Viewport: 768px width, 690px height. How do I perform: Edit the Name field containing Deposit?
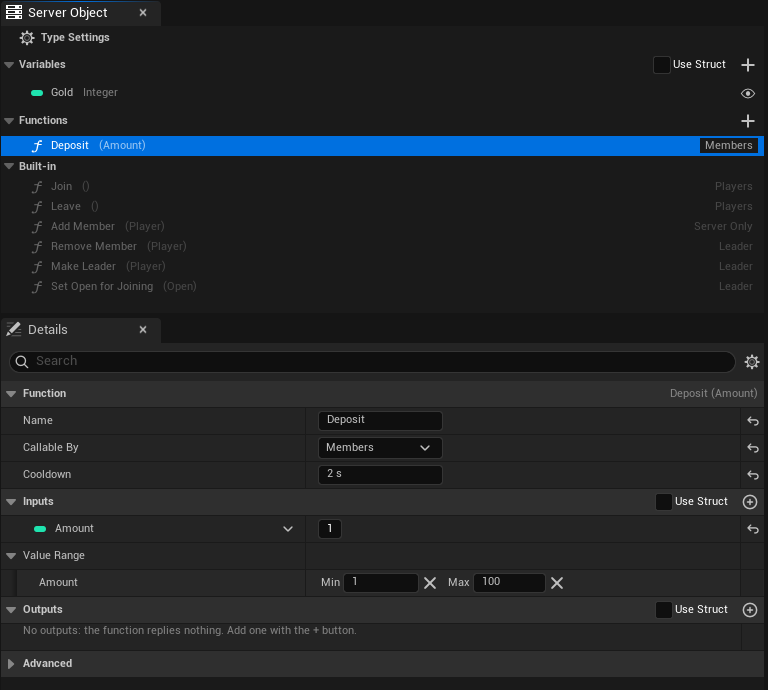tap(380, 420)
